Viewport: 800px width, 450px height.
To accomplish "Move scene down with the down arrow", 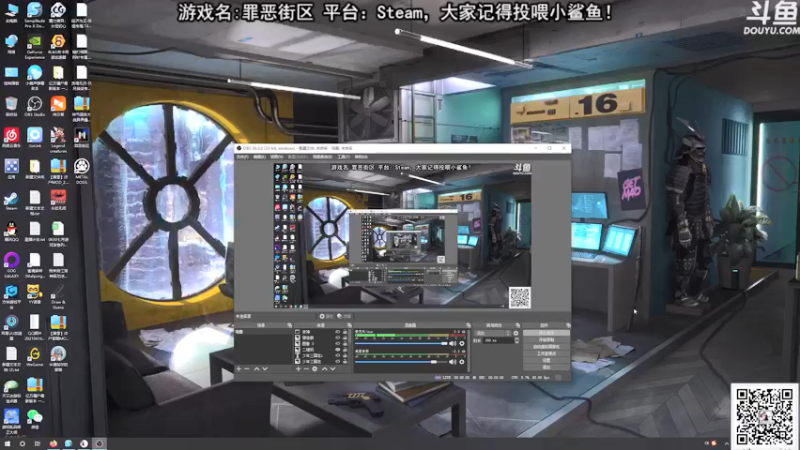I will [265, 368].
